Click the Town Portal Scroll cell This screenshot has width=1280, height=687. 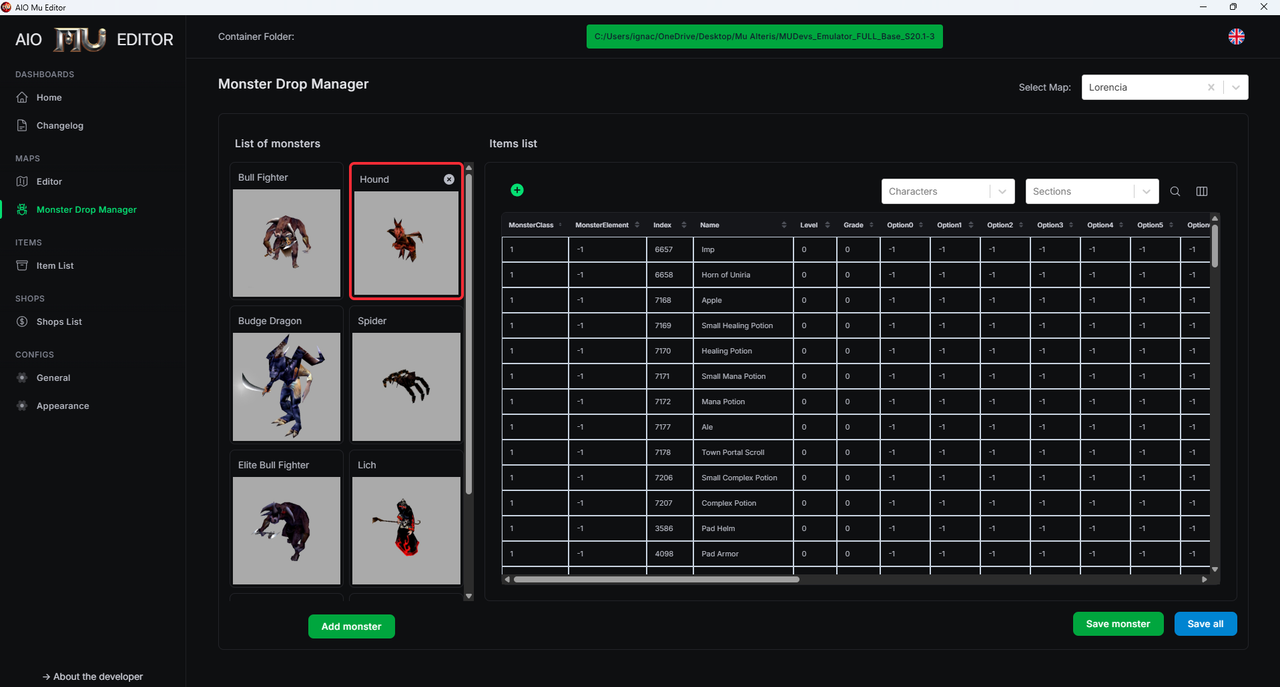[x=744, y=452]
